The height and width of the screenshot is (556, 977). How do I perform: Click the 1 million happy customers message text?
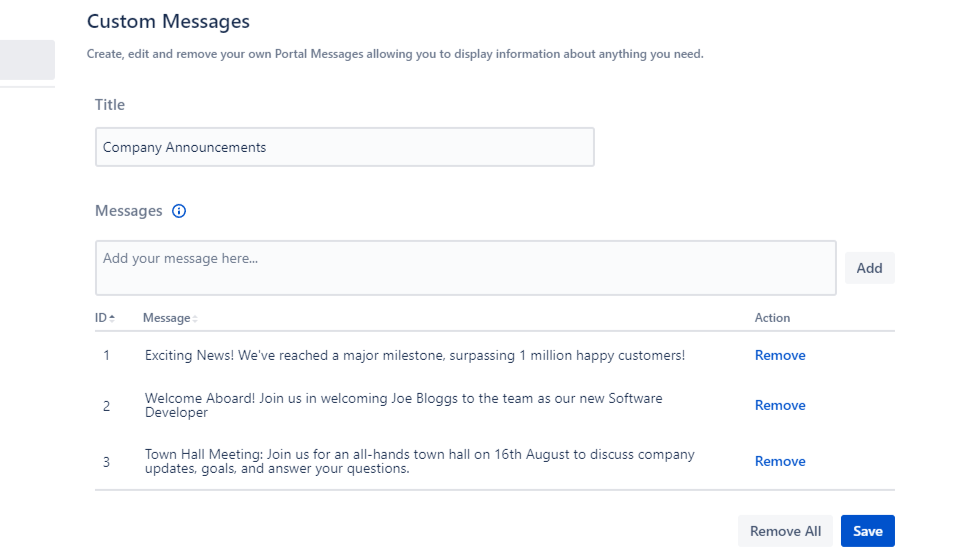coord(414,355)
